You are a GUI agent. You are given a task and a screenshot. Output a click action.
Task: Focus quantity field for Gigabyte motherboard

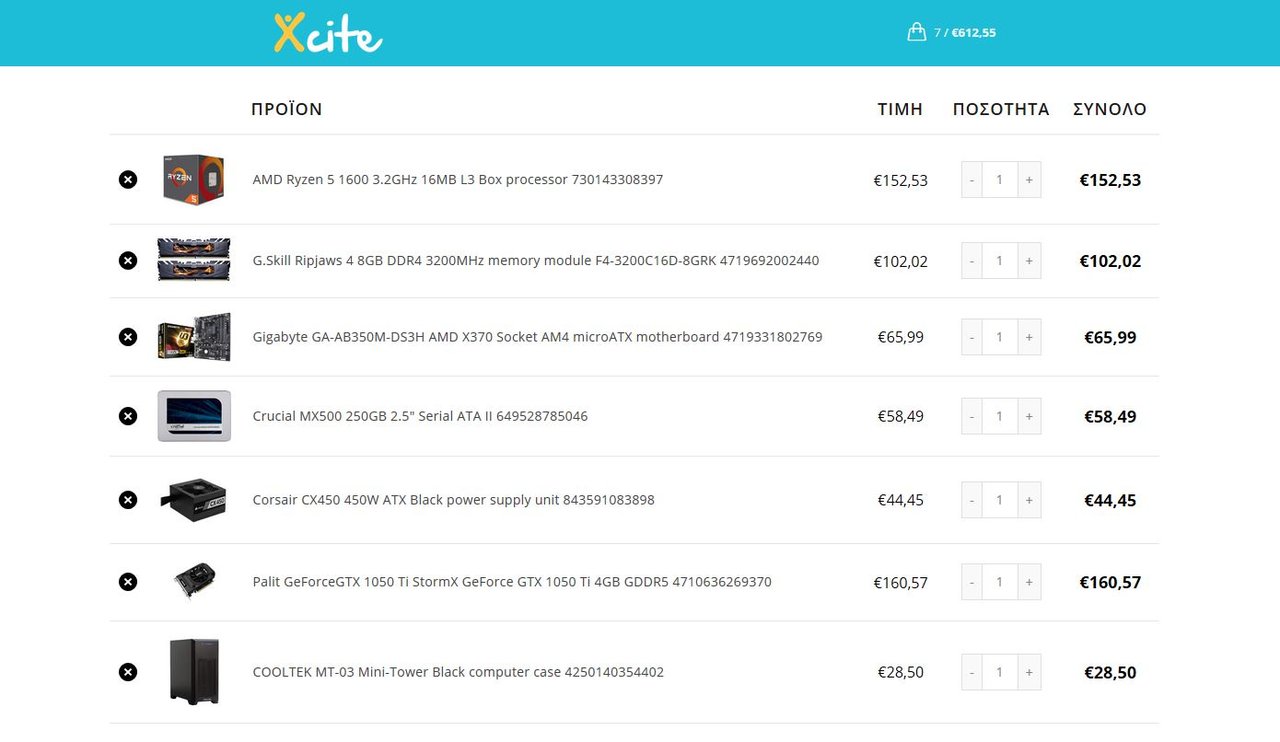pos(1000,337)
